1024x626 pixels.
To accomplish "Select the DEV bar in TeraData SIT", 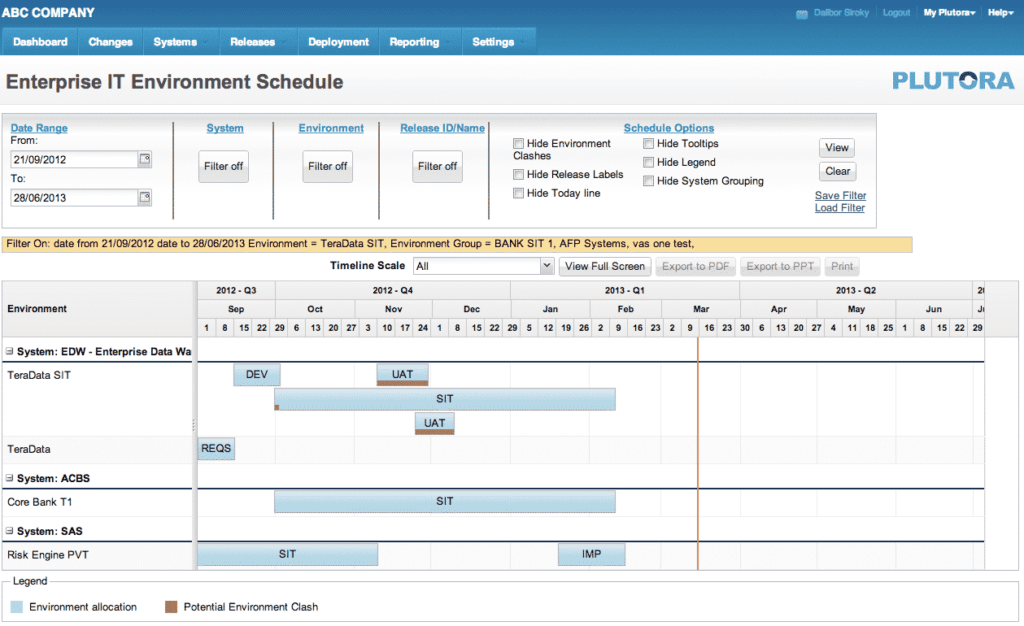I will 257,375.
